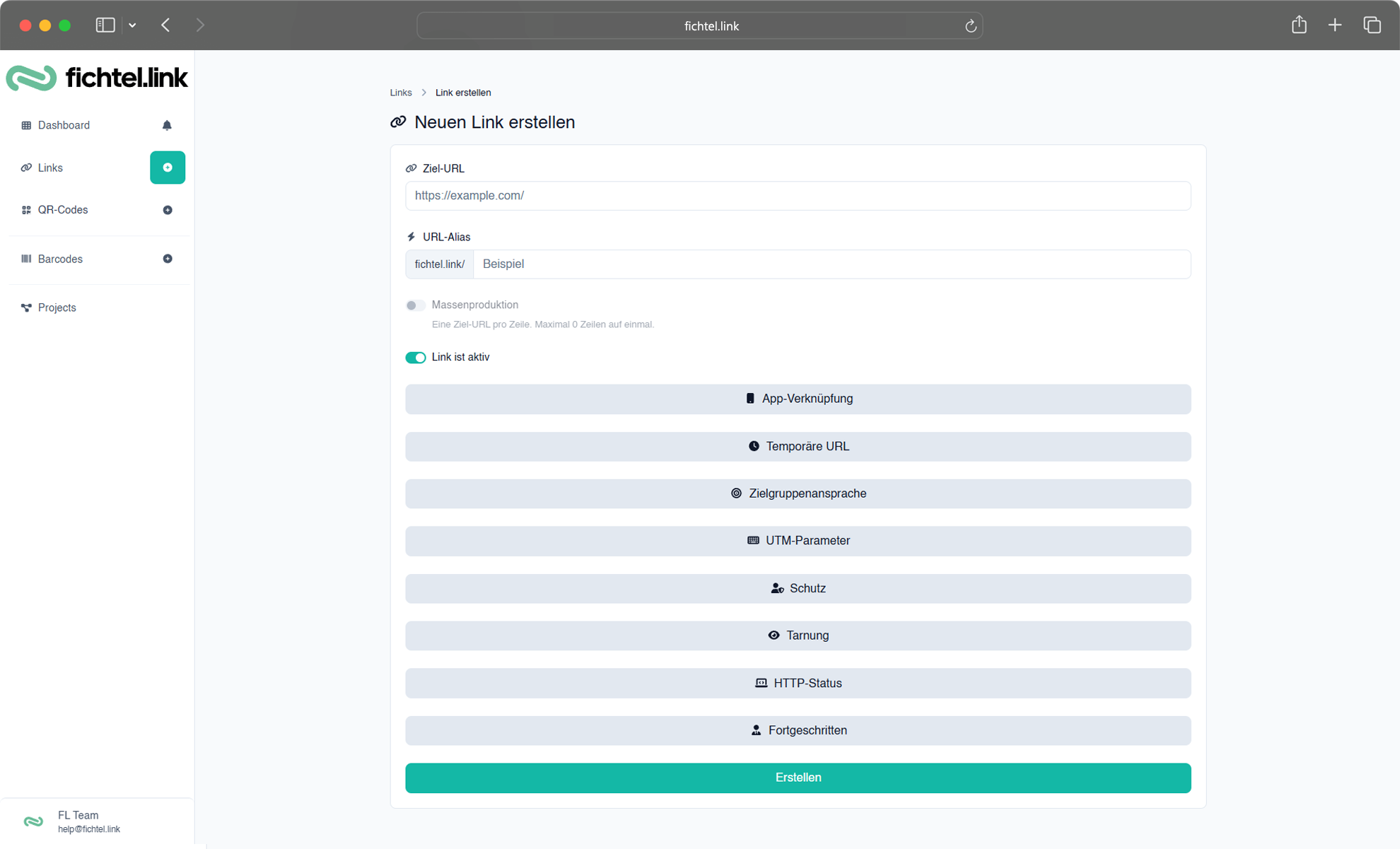Expand the UTM-Parameter section

(798, 541)
